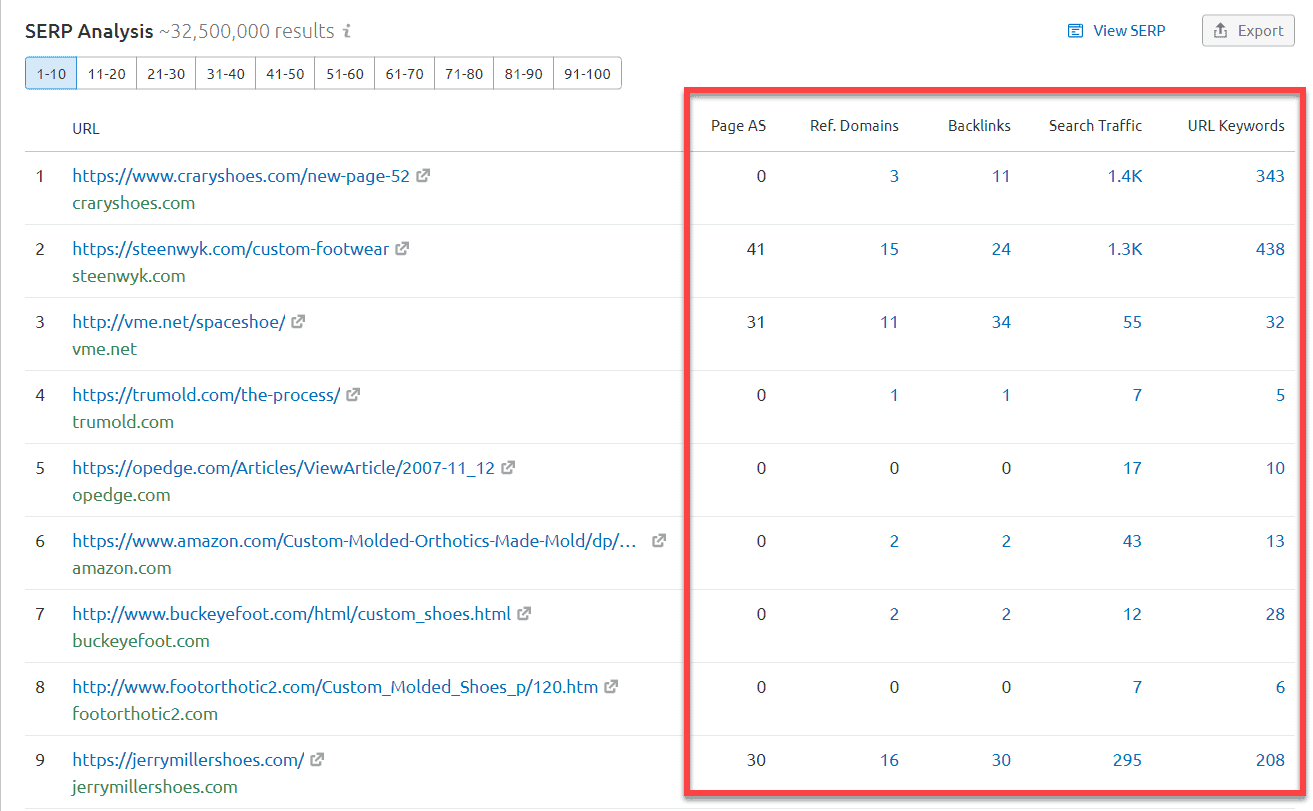Click the green trumold.com domain text

pos(123,422)
